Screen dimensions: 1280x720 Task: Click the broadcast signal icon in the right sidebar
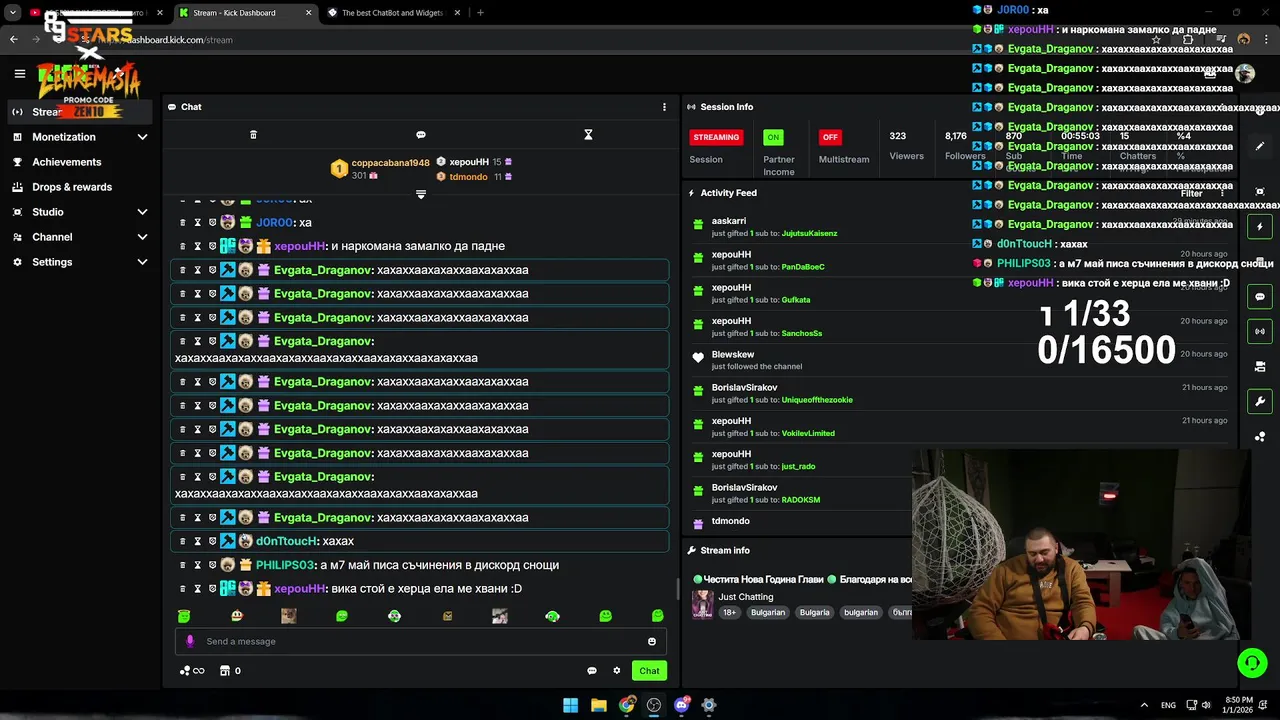pos(1260,331)
